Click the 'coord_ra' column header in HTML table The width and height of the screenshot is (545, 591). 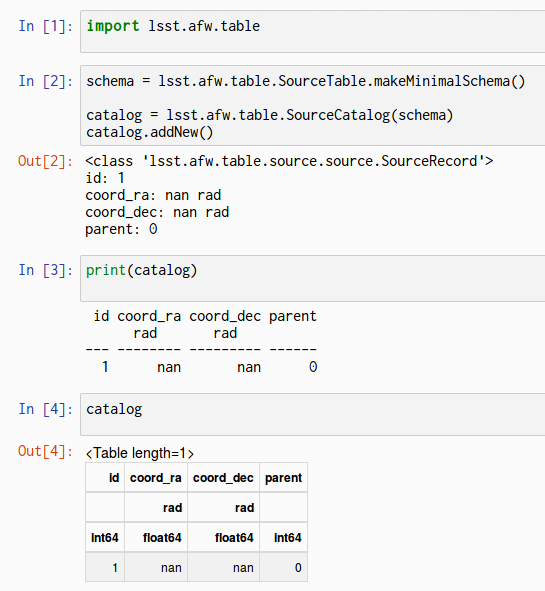pos(156,478)
